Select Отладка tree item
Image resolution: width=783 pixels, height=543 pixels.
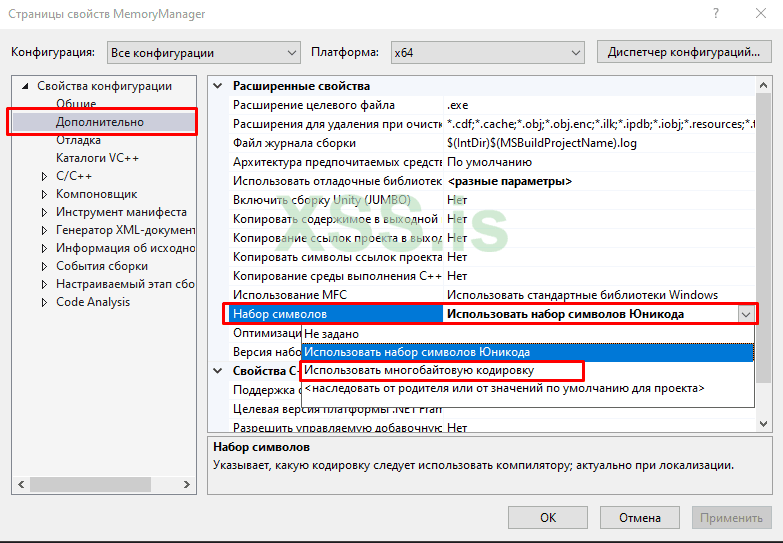78,140
